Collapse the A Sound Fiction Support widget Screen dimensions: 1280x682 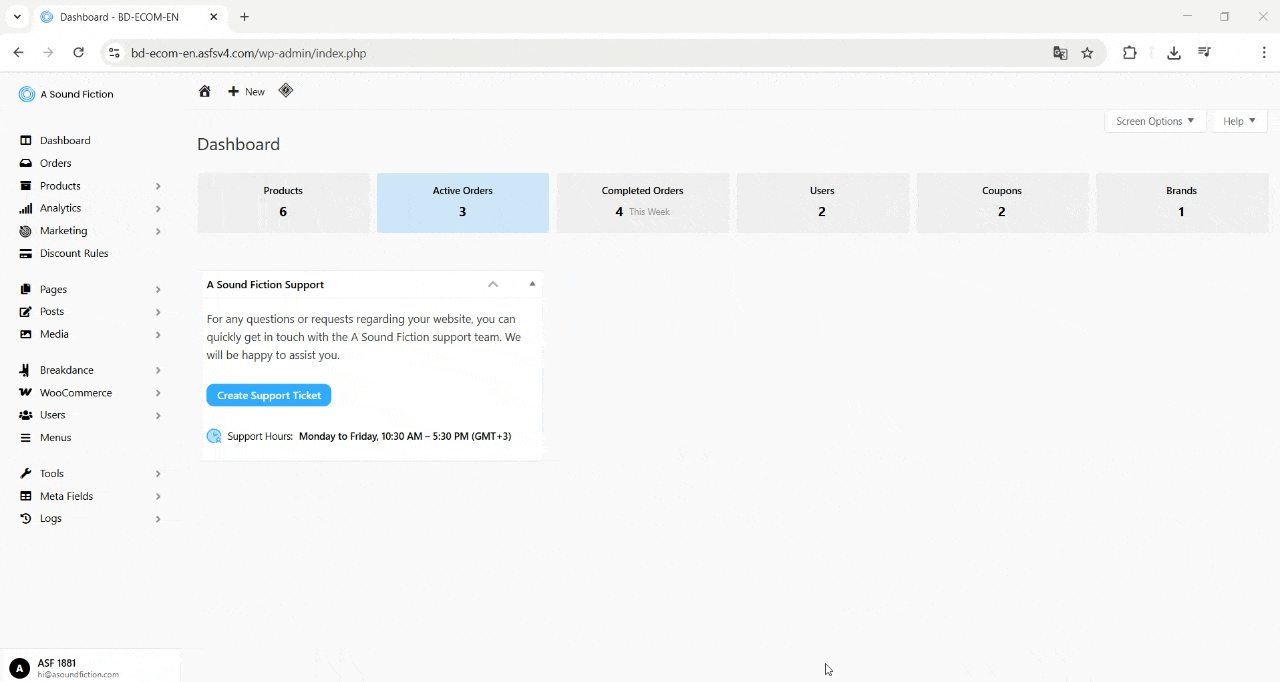(x=492, y=284)
